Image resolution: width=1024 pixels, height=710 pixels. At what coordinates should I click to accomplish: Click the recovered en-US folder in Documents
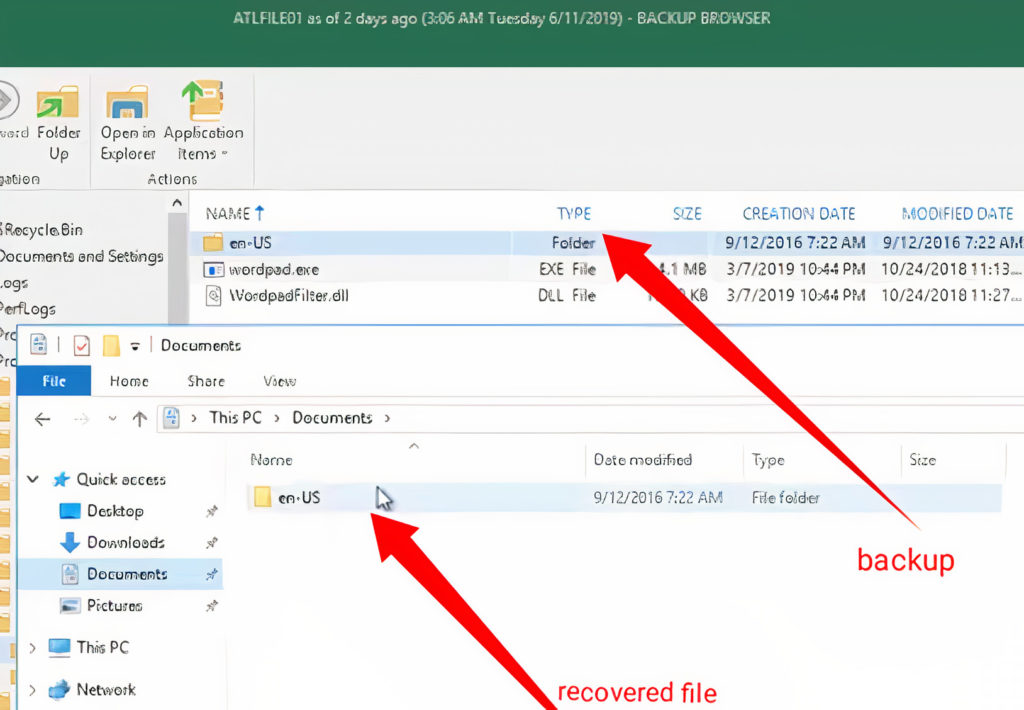click(289, 497)
